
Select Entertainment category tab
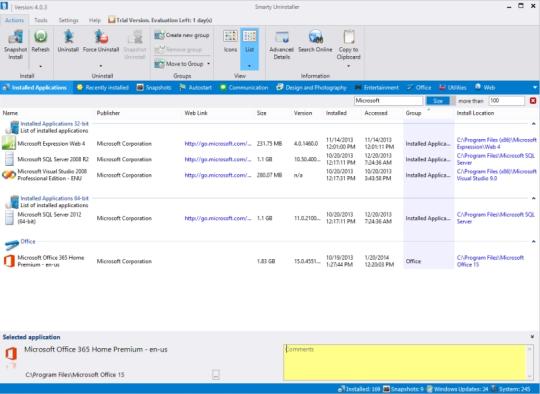tap(376, 88)
